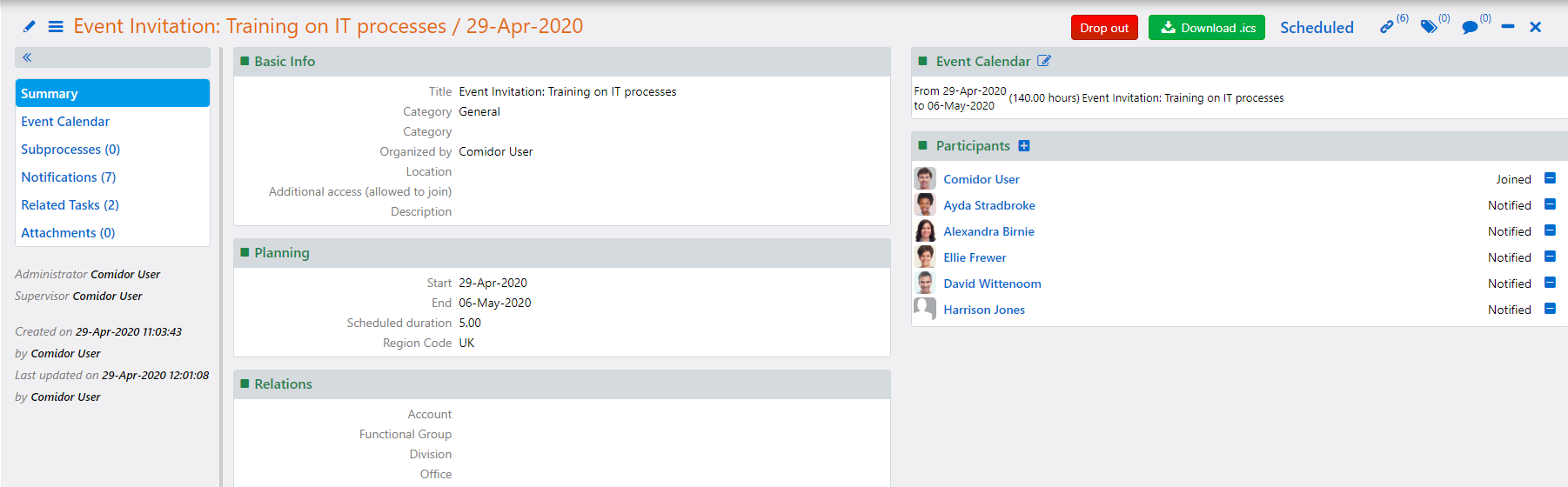Open Related Tasks (2) sidebar item
Screen dimensions: 1568x487
[x=70, y=205]
